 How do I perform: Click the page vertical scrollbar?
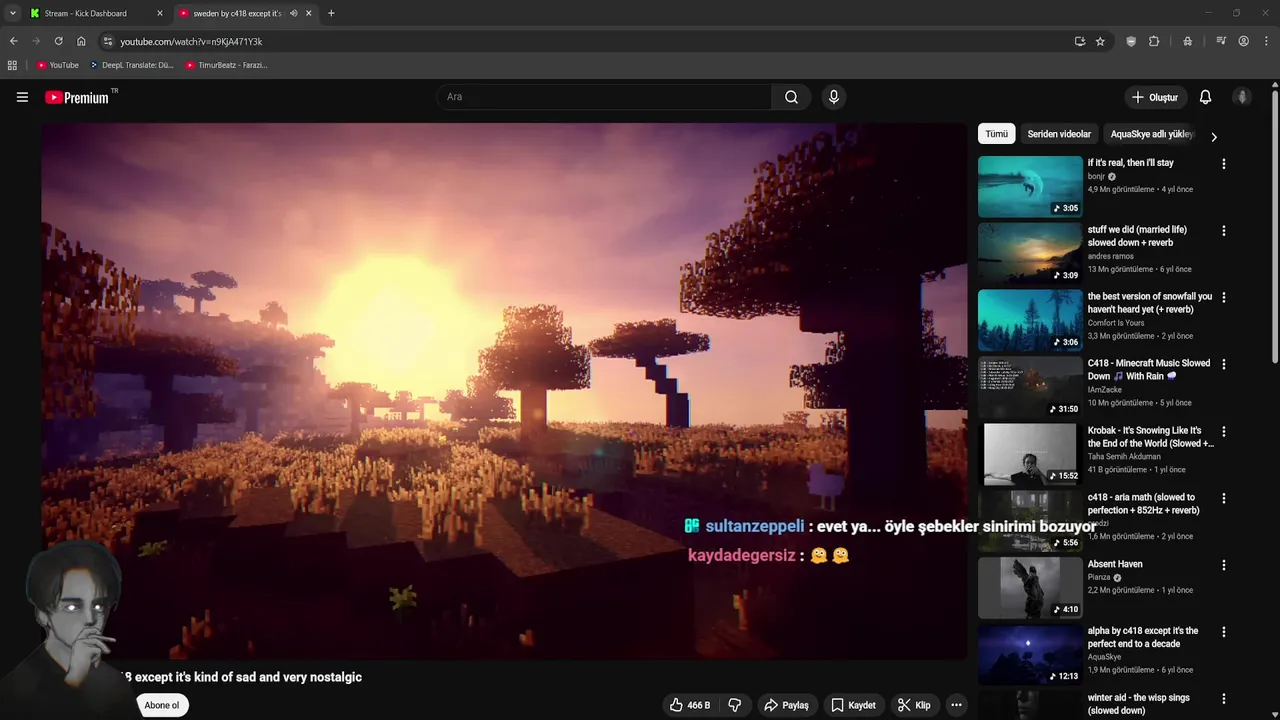click(x=1275, y=226)
